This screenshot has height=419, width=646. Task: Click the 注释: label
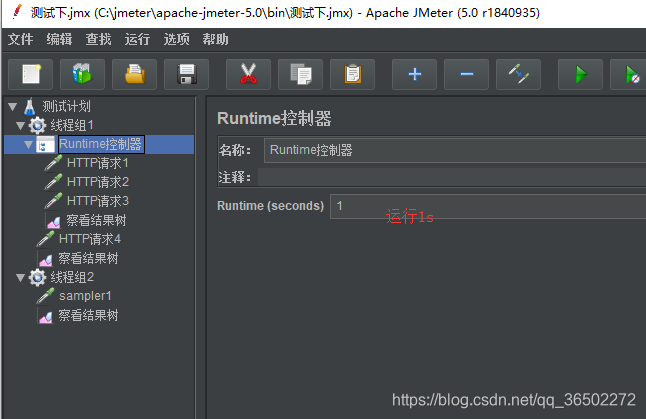pos(234,178)
